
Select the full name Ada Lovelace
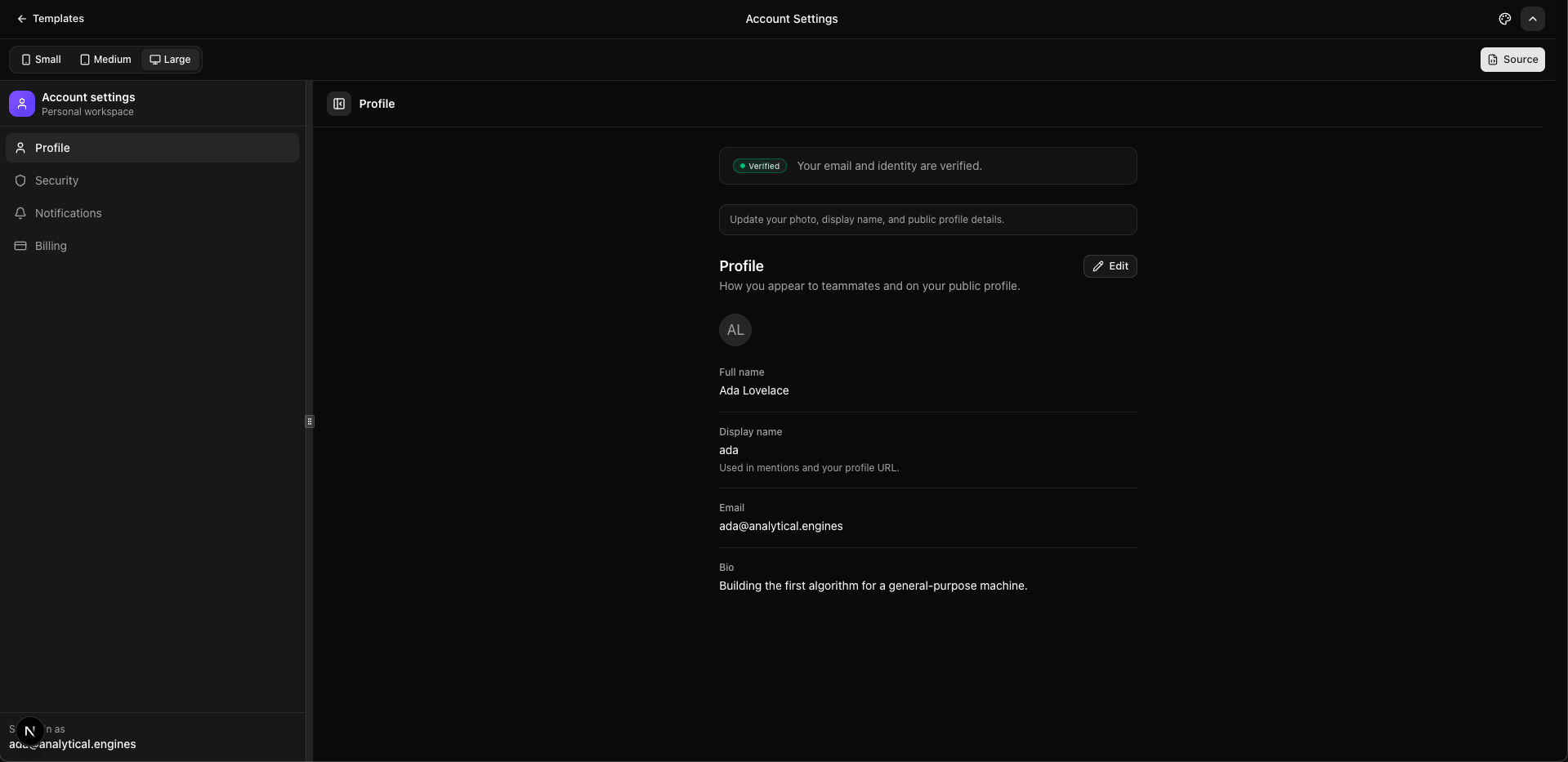coord(754,390)
